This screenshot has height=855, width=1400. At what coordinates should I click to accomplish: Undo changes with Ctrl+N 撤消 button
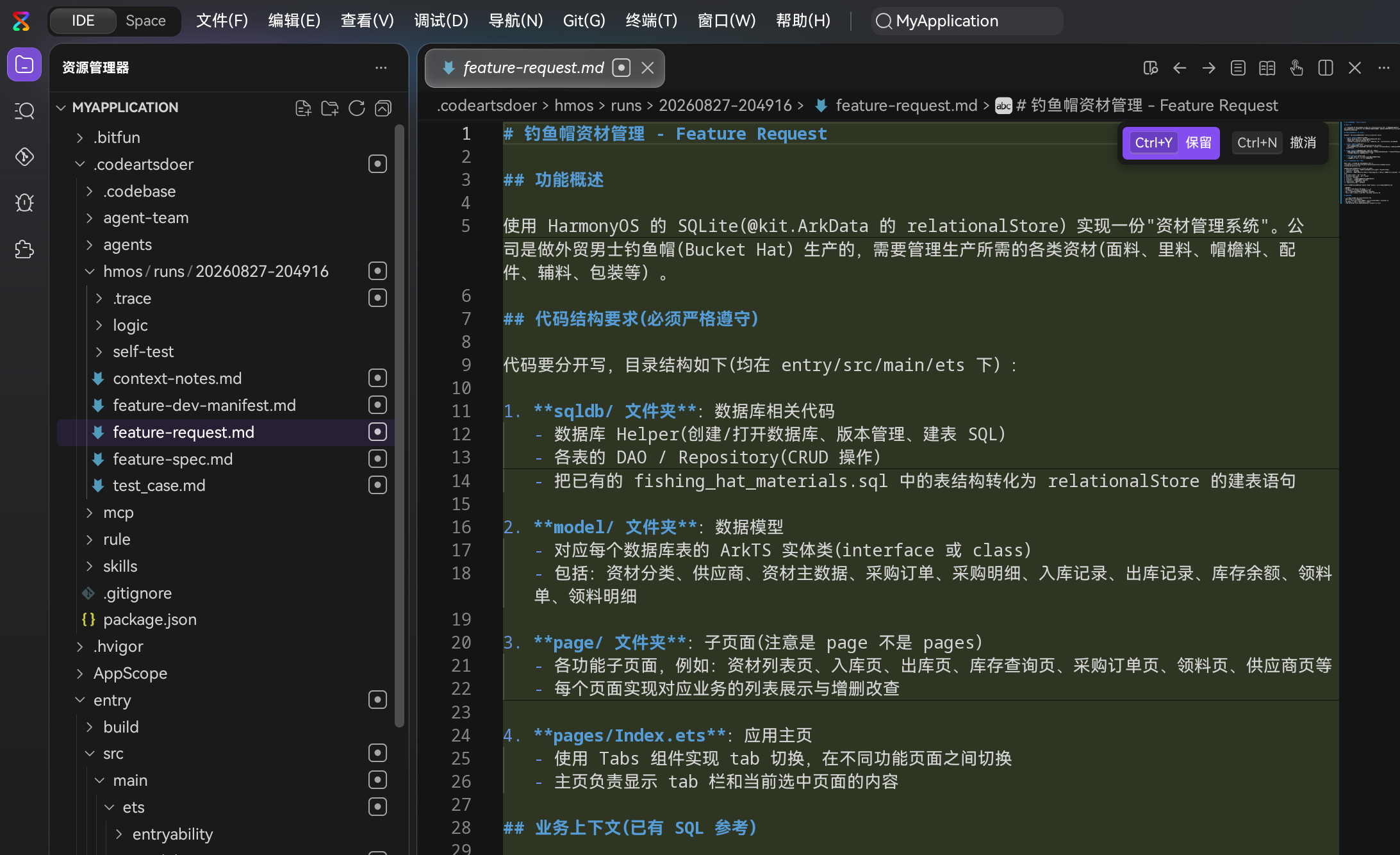1277,142
